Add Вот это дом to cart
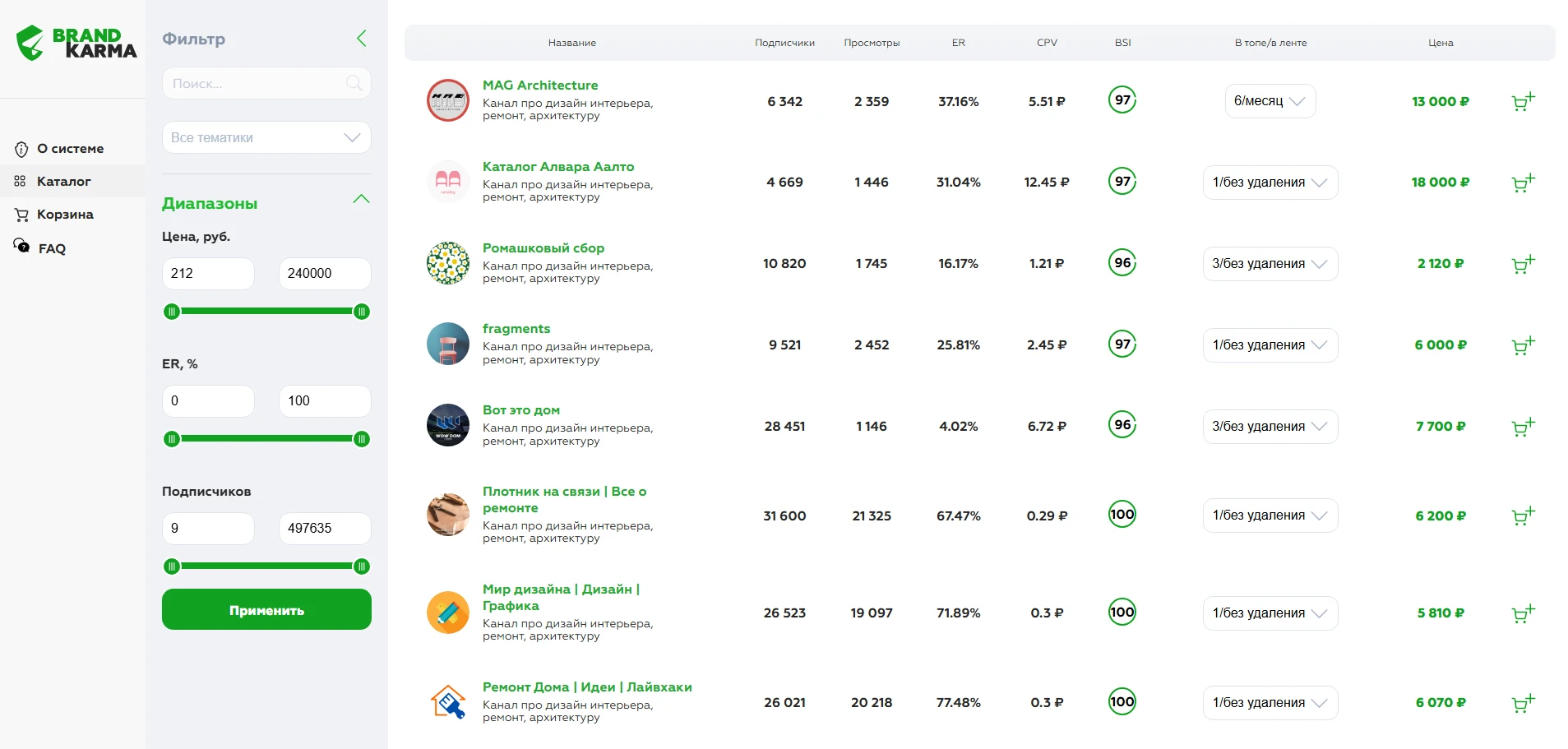 click(x=1524, y=426)
